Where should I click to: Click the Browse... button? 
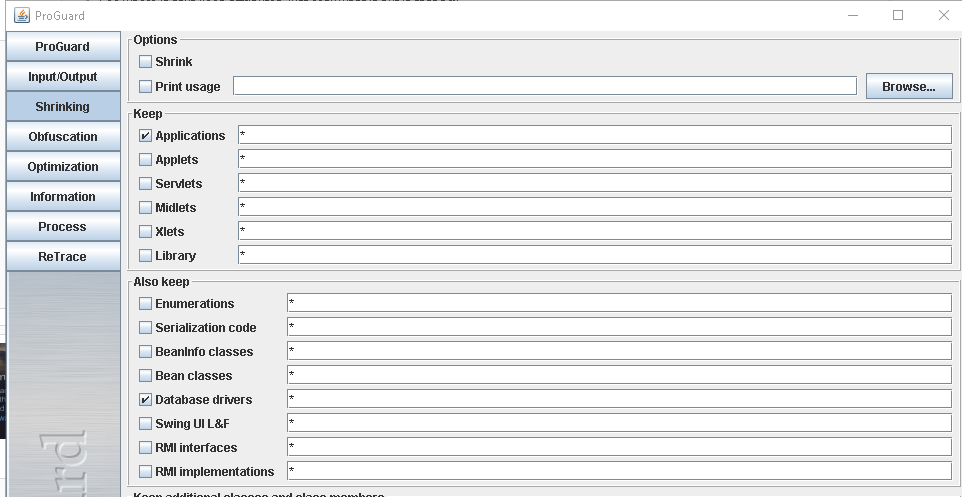click(x=909, y=87)
